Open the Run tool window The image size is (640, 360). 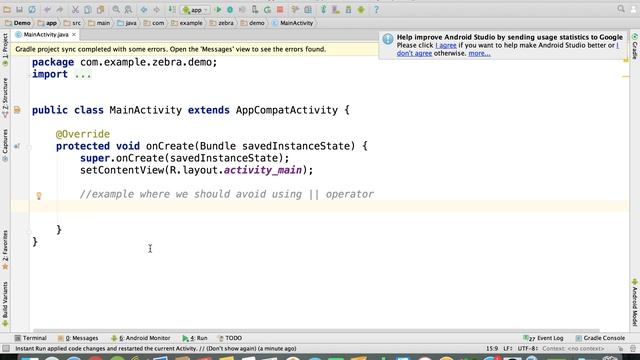pyautogui.click(x=195, y=338)
